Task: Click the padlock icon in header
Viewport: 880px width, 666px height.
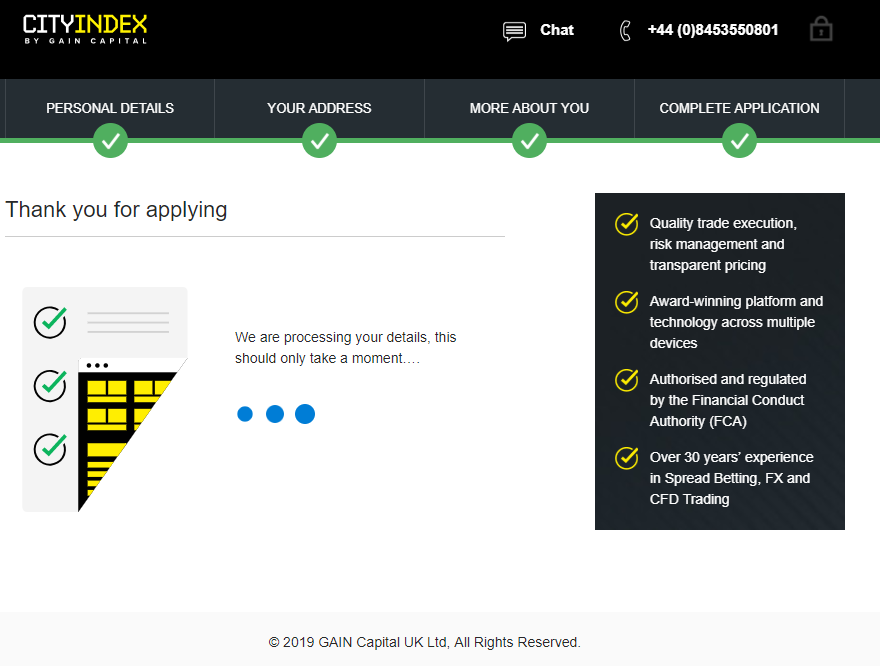Action: [821, 29]
